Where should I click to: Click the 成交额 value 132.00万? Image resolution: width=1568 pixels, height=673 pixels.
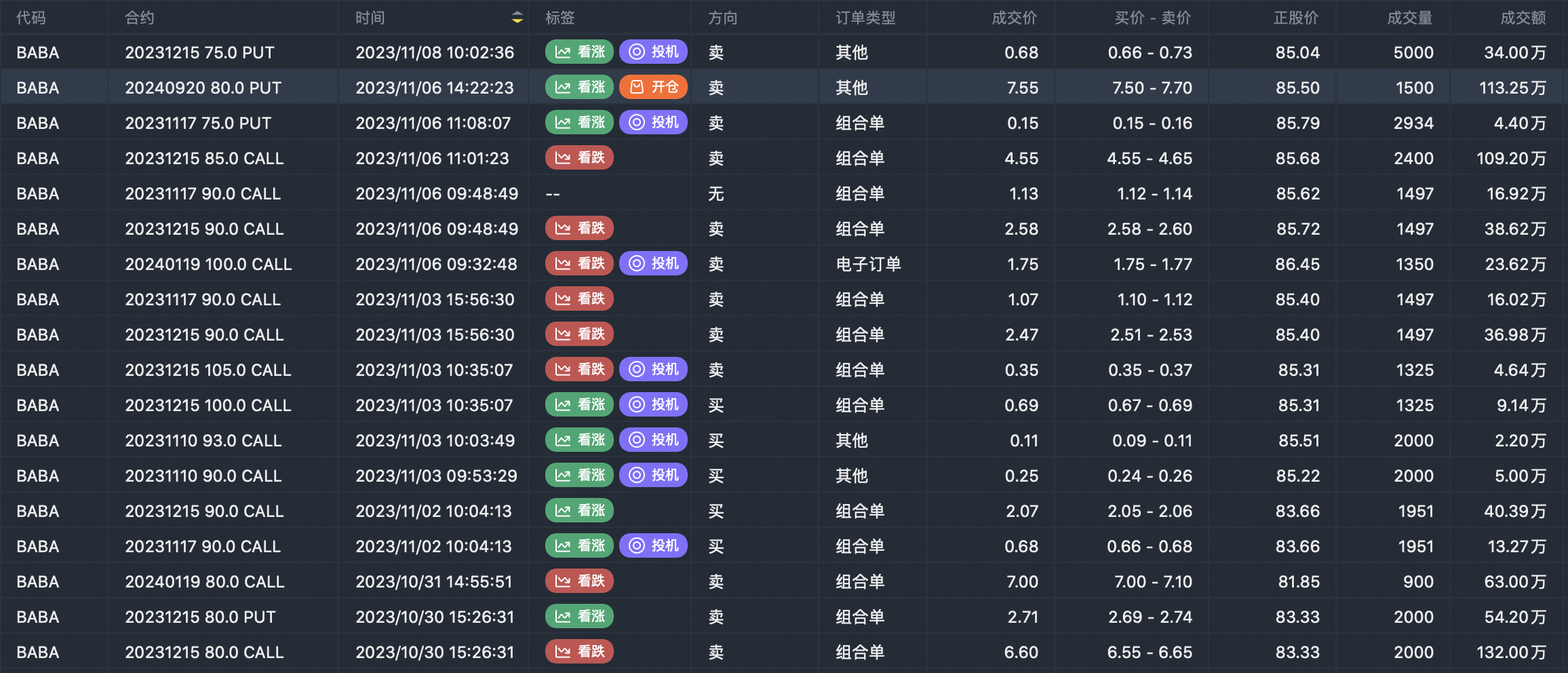click(1512, 652)
